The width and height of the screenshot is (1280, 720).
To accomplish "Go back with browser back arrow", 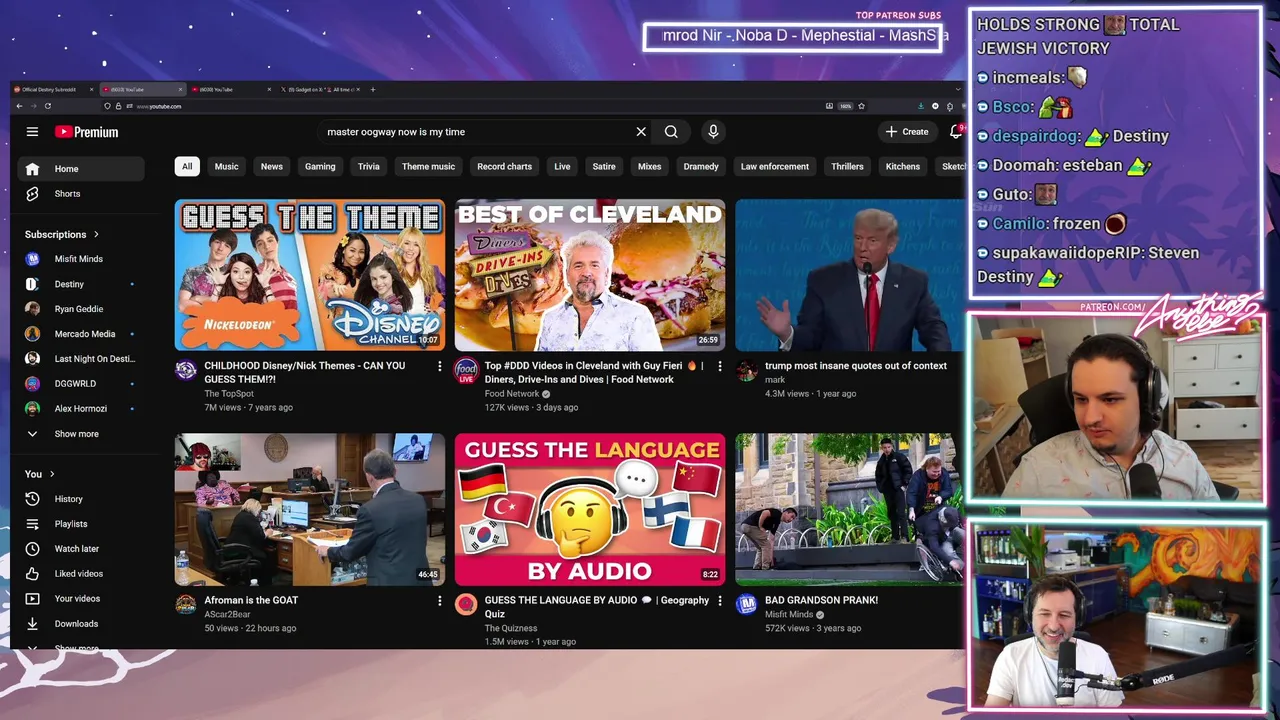I will tap(19, 106).
